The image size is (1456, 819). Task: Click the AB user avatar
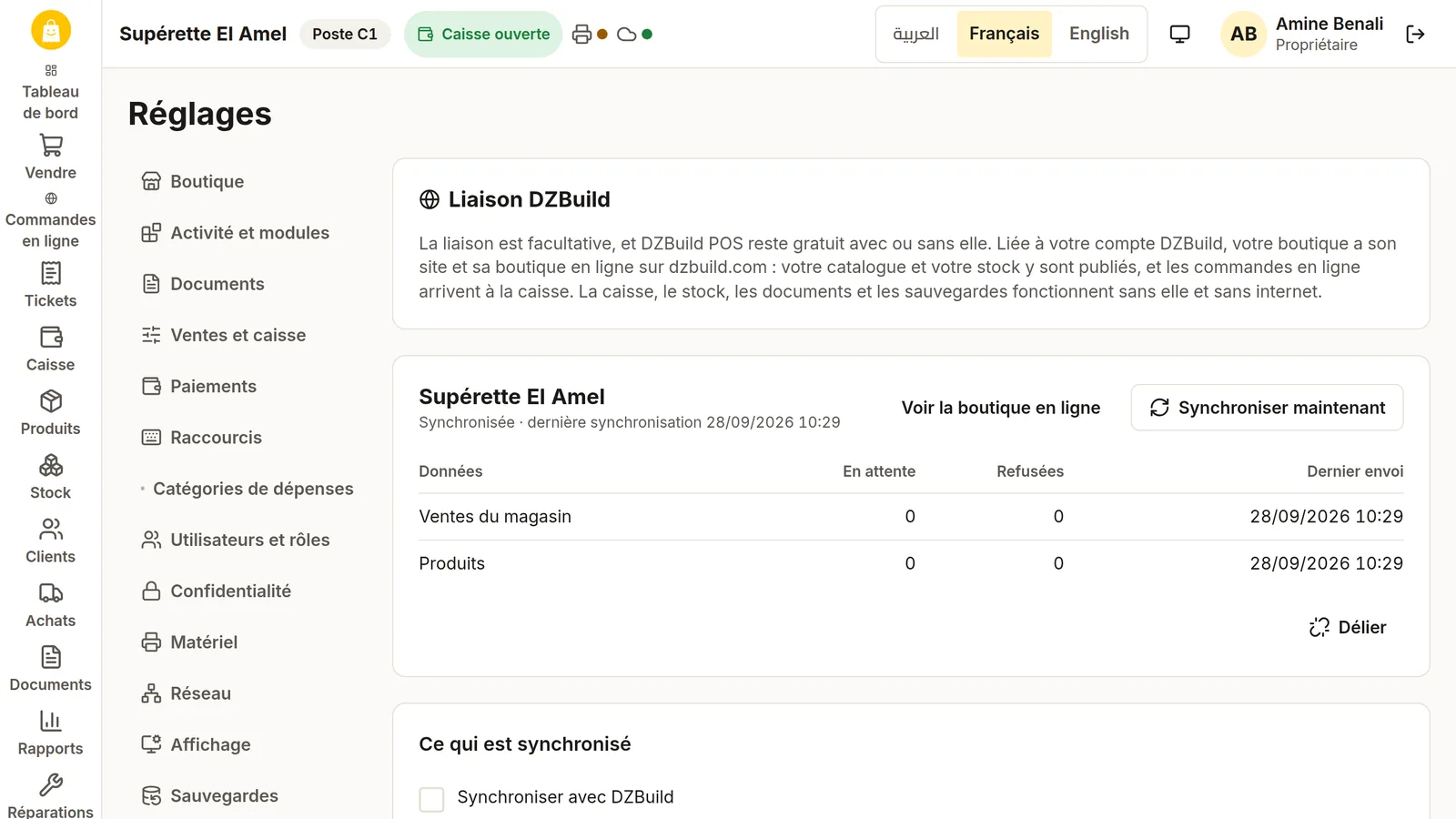click(x=1243, y=35)
